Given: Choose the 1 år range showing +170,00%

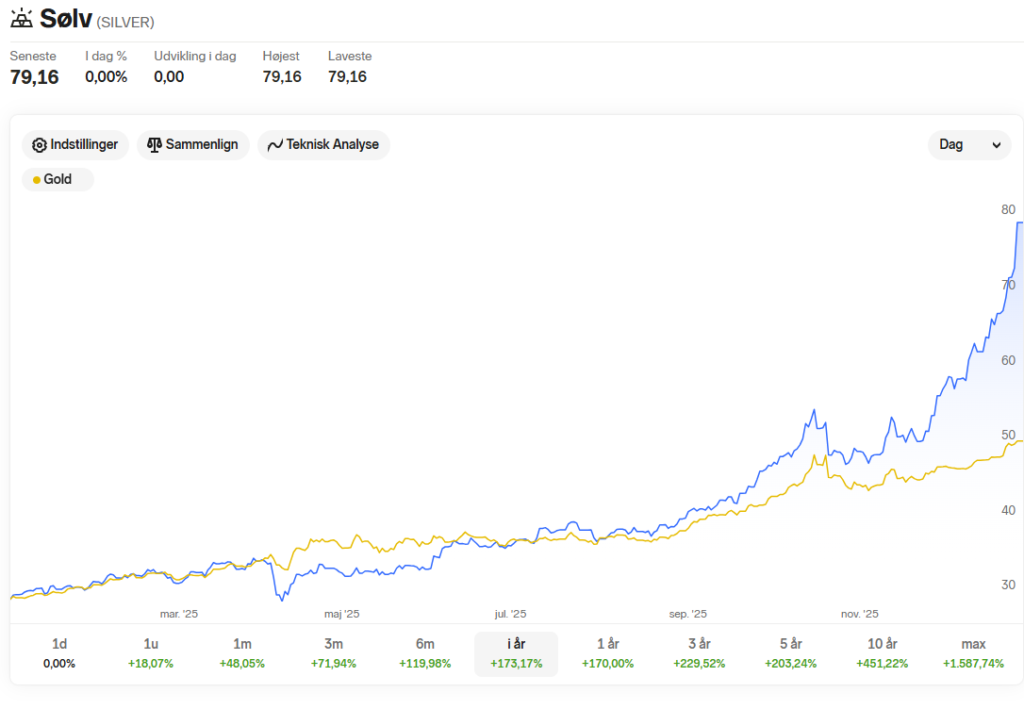Looking at the screenshot, I should (608, 654).
